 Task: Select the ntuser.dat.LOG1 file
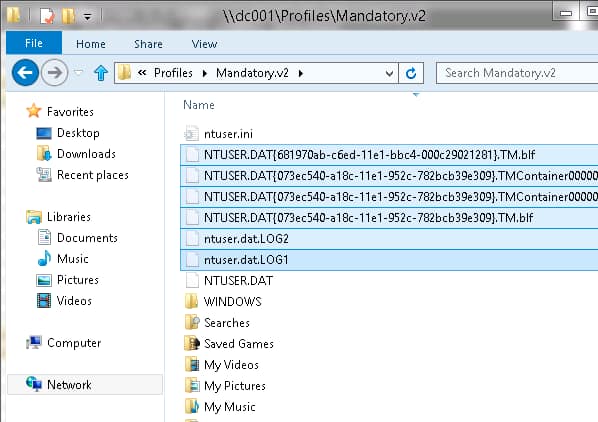point(389,260)
